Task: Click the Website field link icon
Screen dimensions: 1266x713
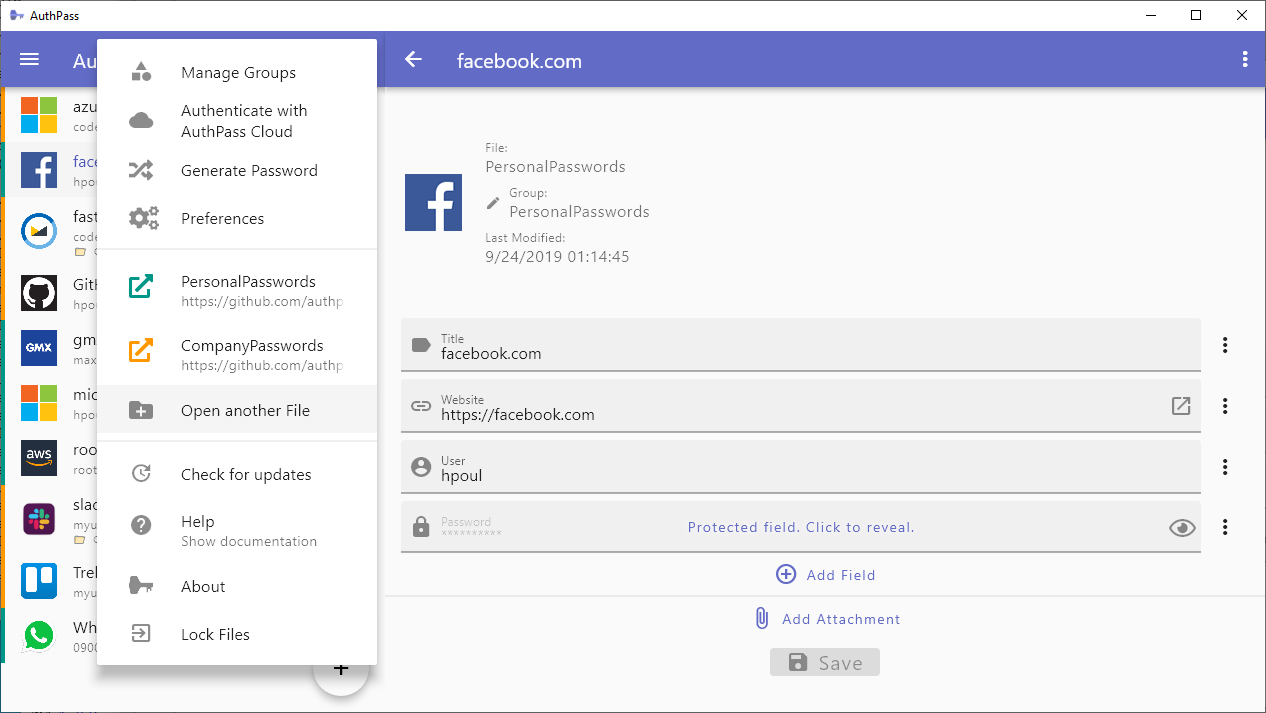Action: point(422,406)
